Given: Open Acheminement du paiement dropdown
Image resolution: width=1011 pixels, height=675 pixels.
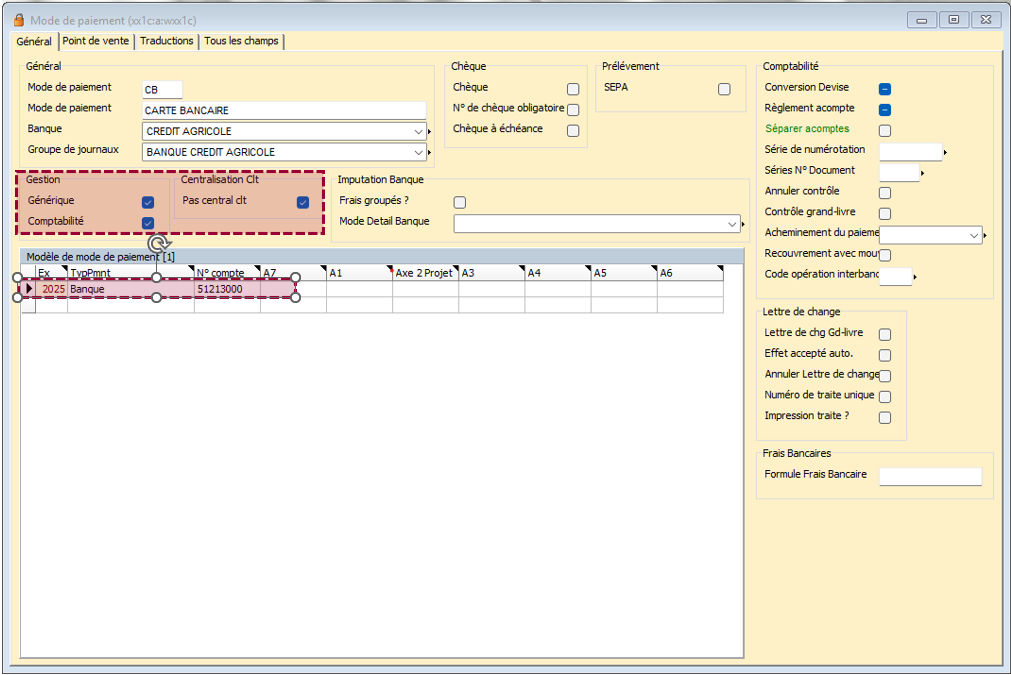Looking at the screenshot, I should tap(975, 235).
